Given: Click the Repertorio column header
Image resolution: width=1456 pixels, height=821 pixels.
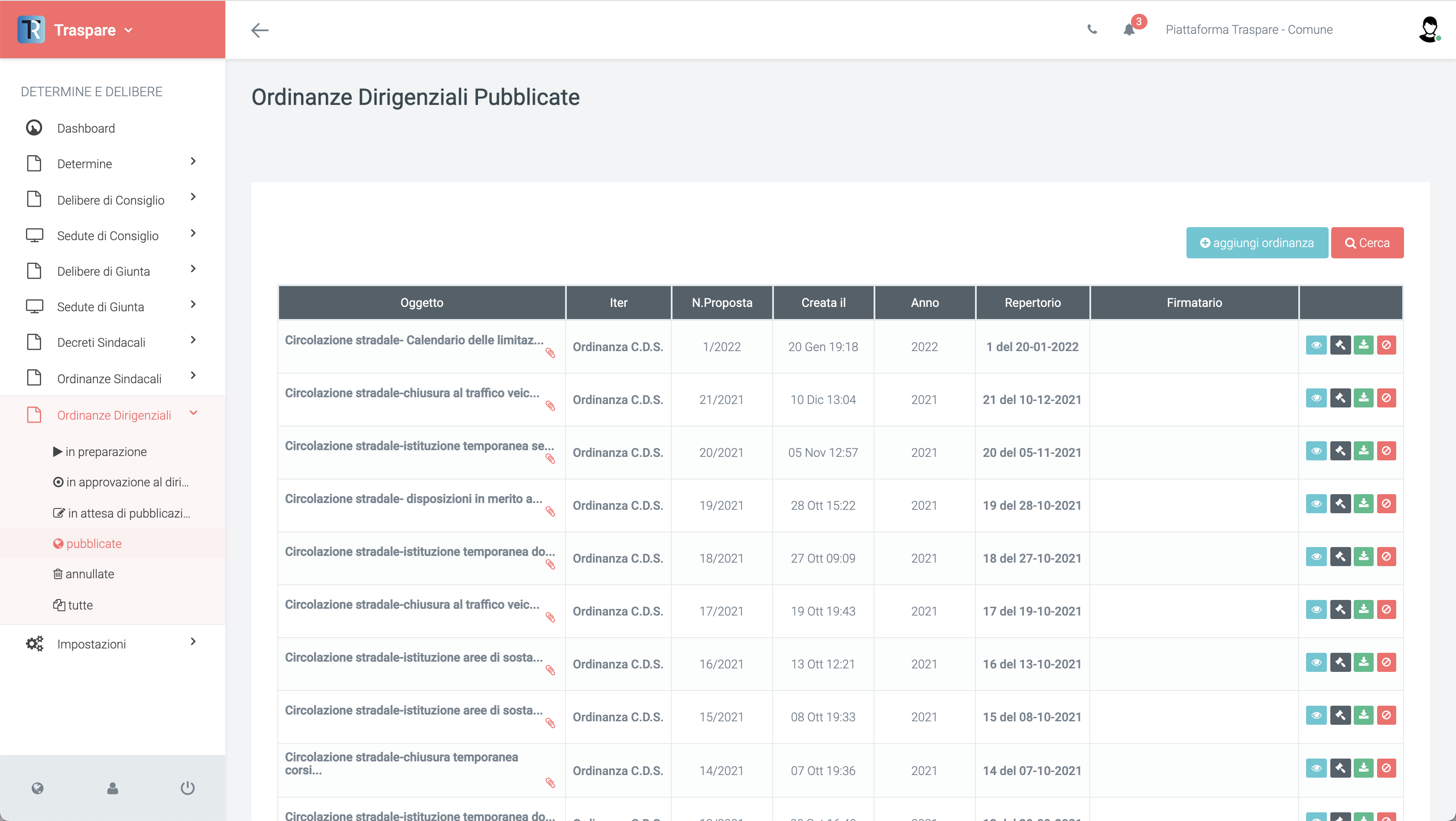Looking at the screenshot, I should 1033,303.
